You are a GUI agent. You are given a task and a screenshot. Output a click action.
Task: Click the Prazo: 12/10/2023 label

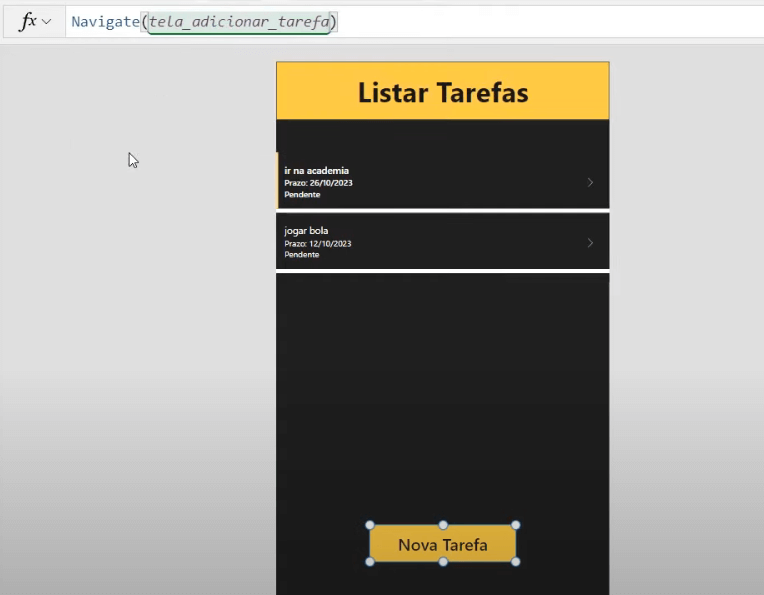click(x=318, y=243)
